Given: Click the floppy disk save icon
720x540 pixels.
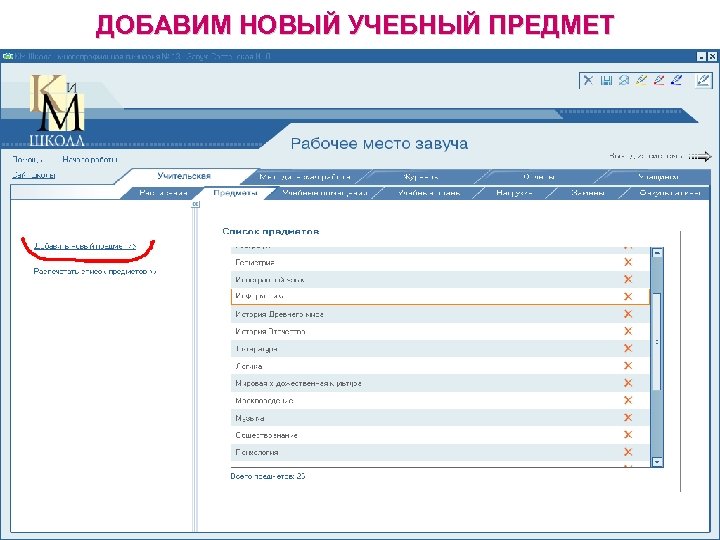Looking at the screenshot, I should point(606,81).
